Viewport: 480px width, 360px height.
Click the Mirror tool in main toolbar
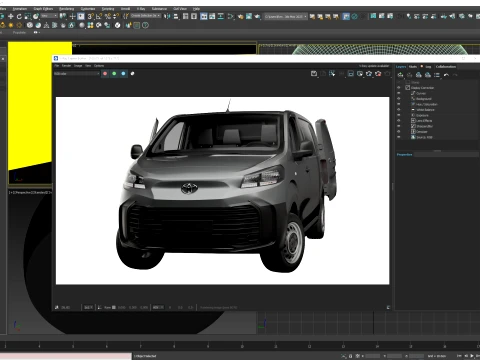167,16
